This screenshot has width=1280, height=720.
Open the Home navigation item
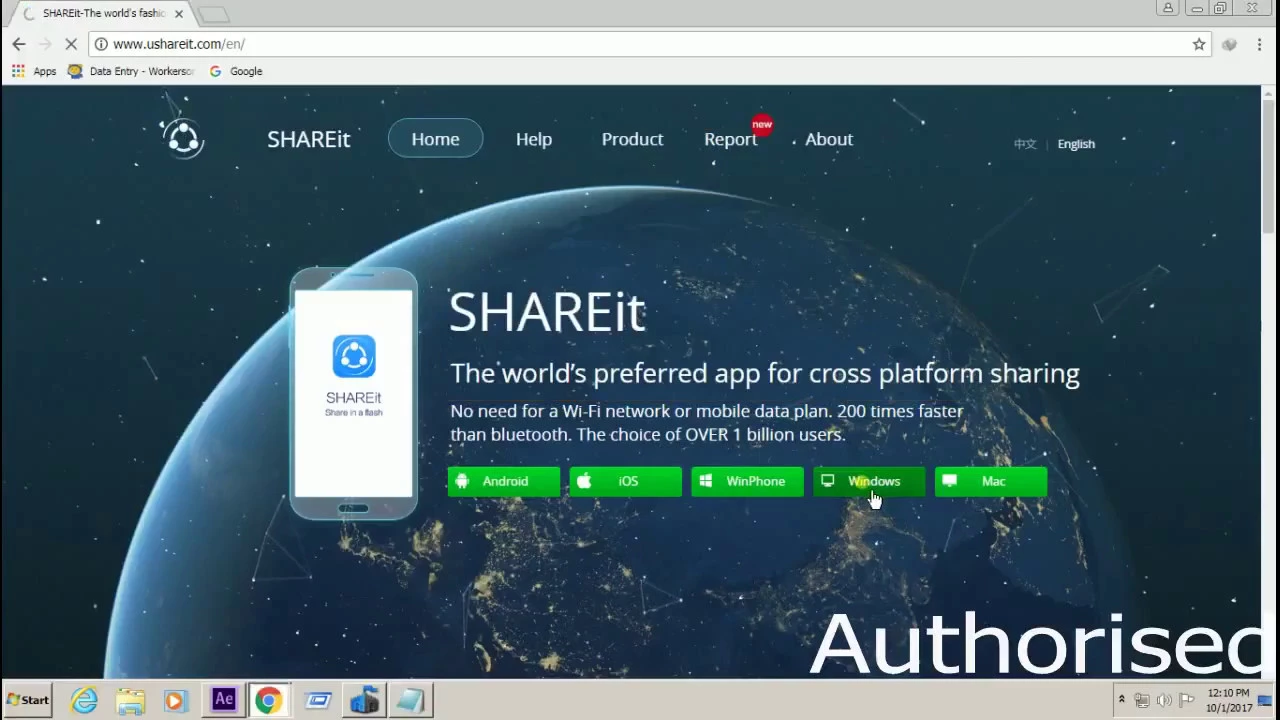click(x=435, y=139)
